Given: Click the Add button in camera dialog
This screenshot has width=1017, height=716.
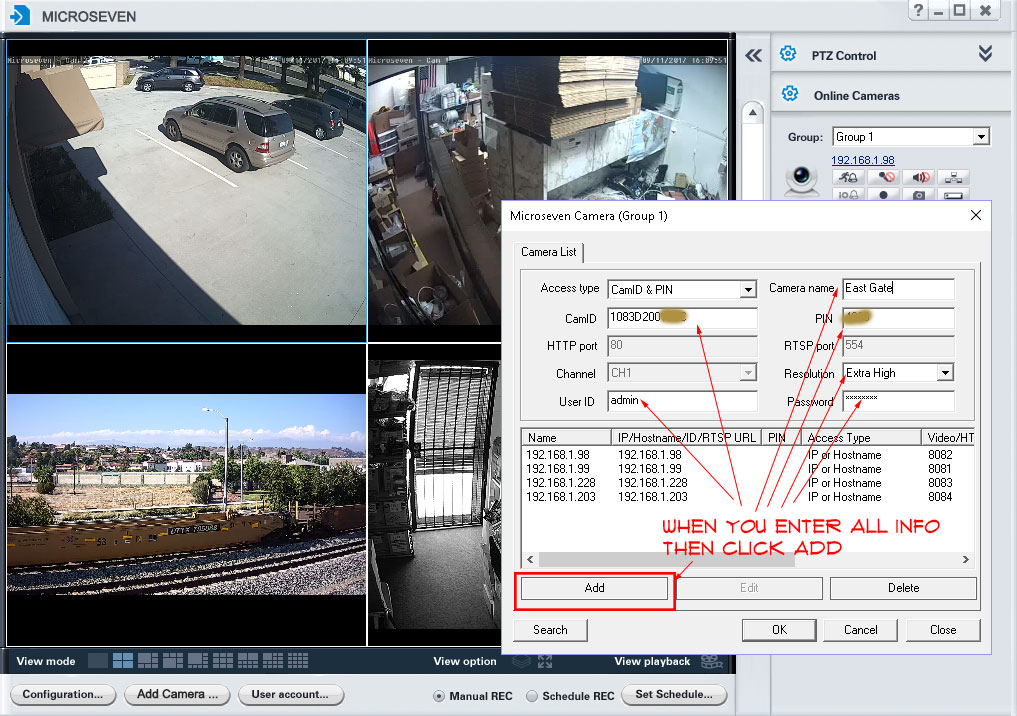Looking at the screenshot, I should pyautogui.click(x=594, y=588).
